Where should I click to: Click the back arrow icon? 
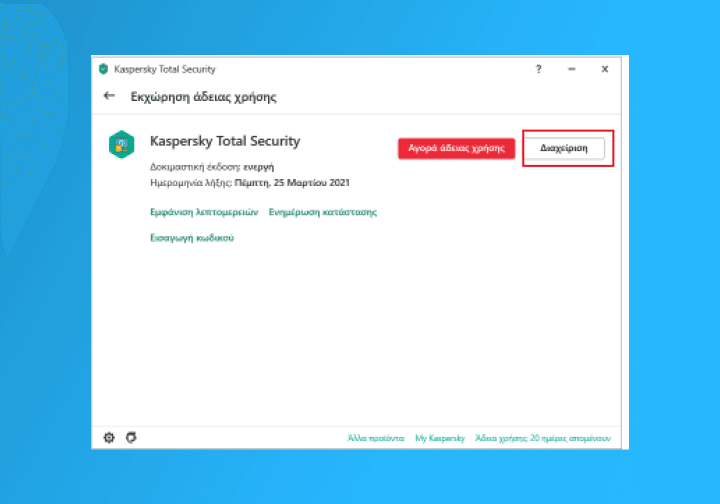[x=109, y=97]
